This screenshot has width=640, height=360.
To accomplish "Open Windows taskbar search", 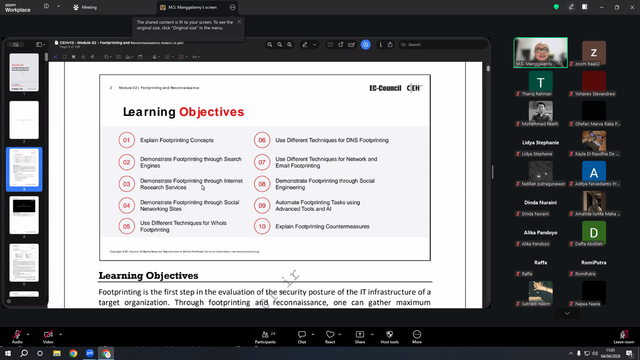I will pos(24,353).
